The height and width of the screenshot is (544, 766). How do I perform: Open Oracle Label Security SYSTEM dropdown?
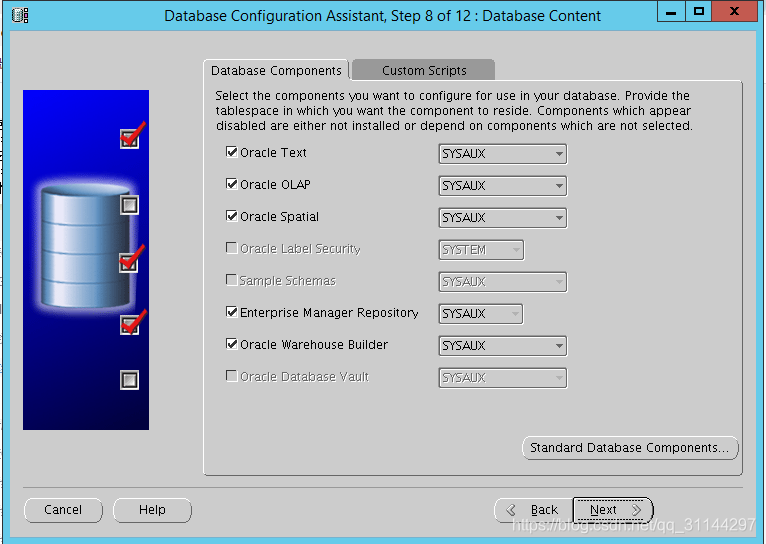click(x=481, y=250)
